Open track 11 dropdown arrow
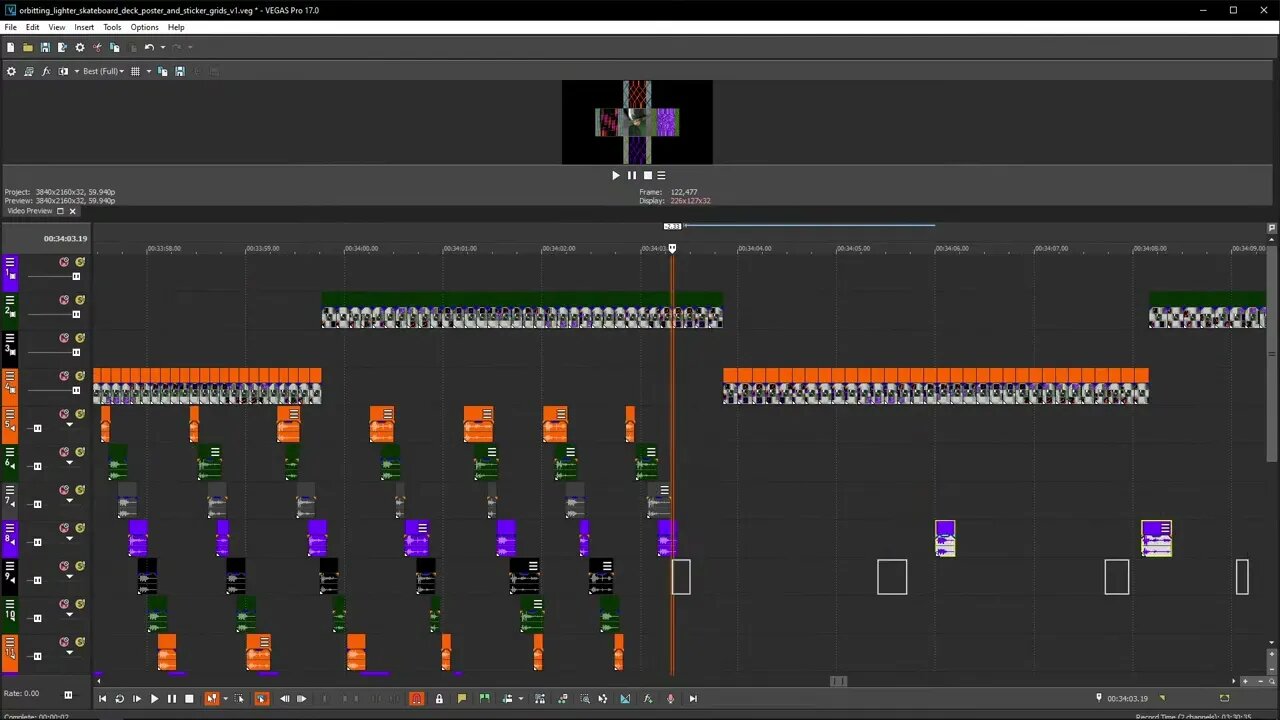The image size is (1280, 720). click(69, 653)
